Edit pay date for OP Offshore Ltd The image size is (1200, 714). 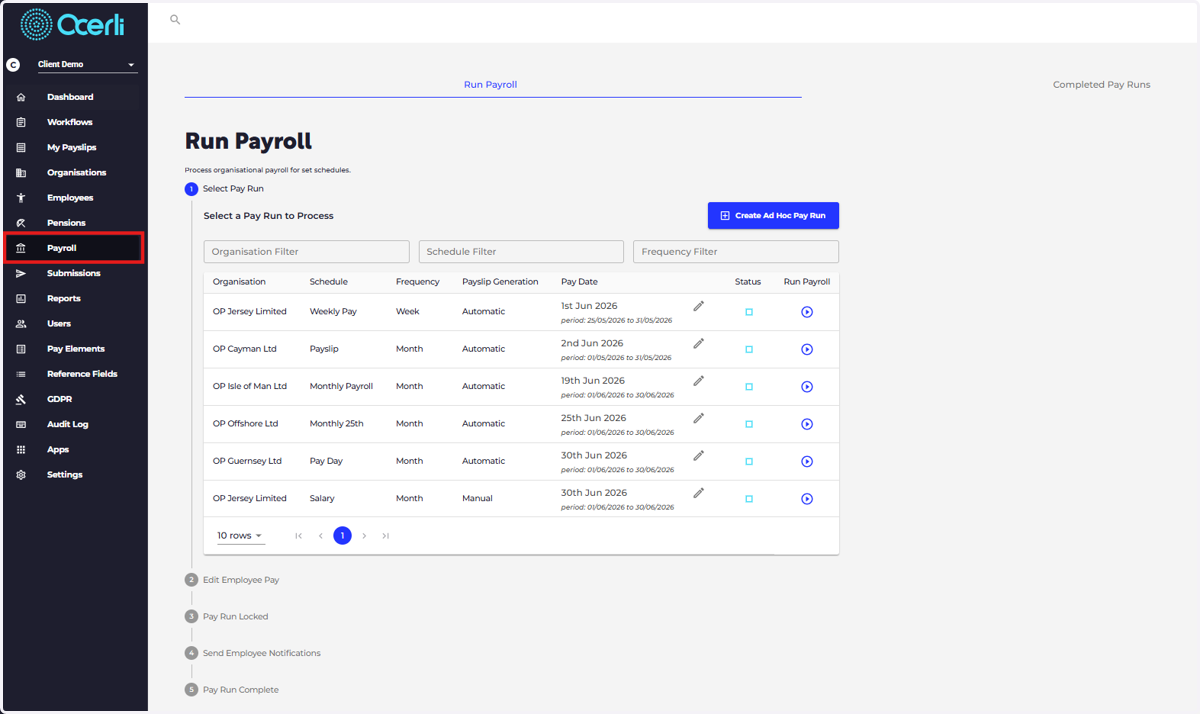[x=699, y=418]
